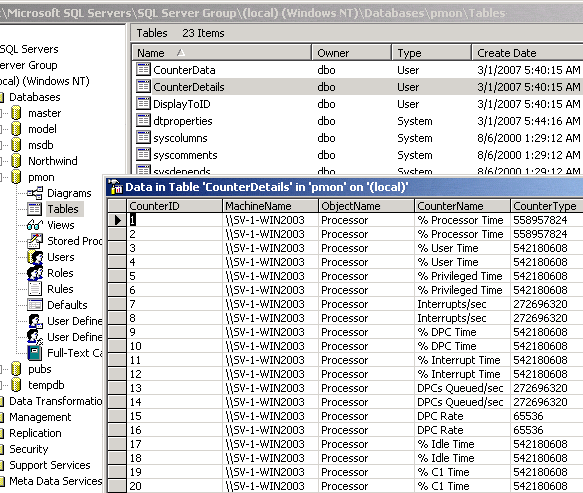Click the CounterDetails table name
The width and height of the screenshot is (583, 493).
189,87
